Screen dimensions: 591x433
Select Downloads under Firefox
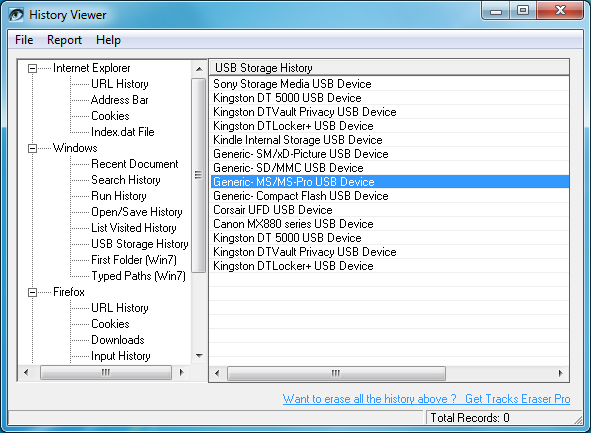118,340
